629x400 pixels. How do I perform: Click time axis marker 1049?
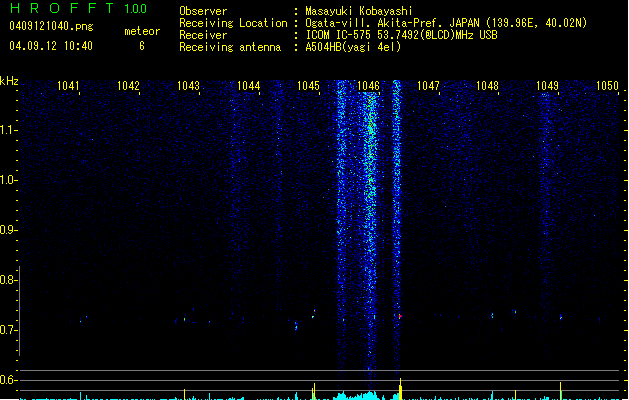pos(547,86)
